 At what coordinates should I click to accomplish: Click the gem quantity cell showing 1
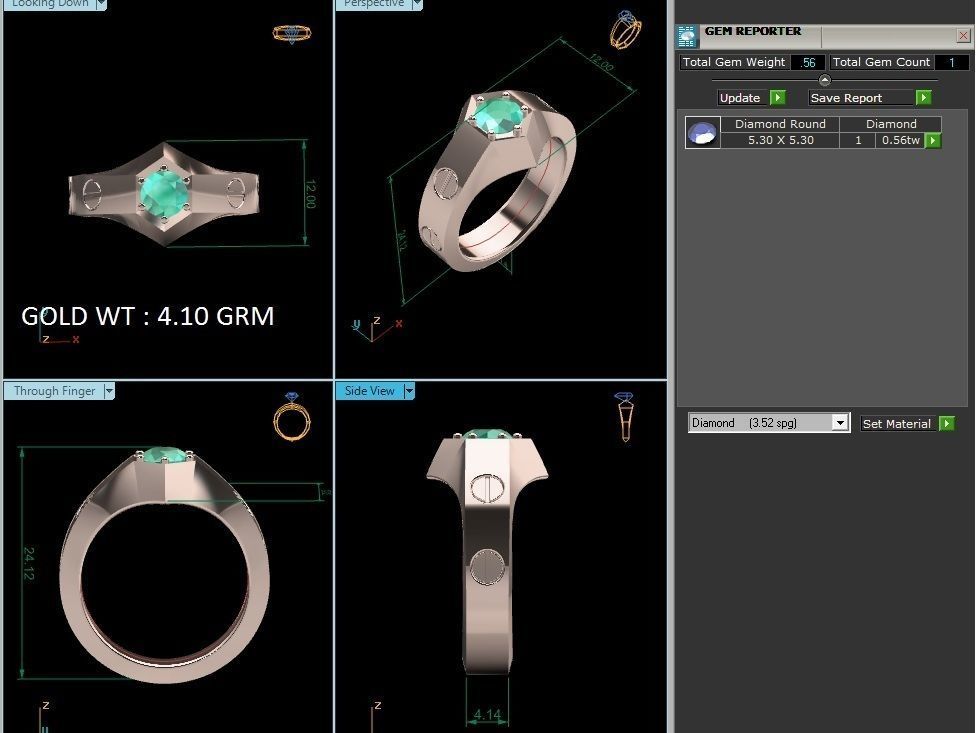(857, 140)
